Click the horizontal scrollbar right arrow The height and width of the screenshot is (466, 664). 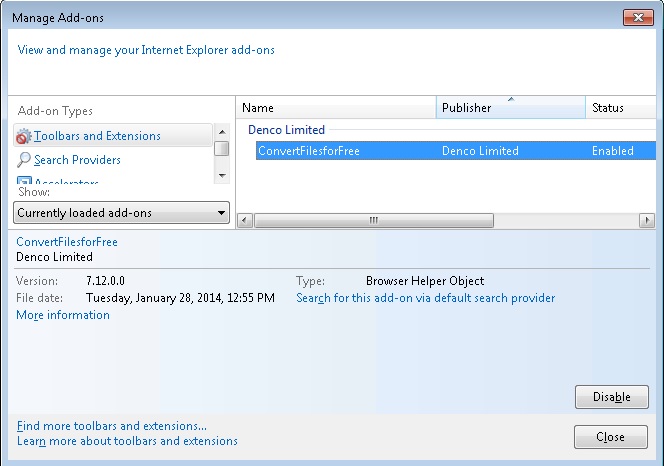pos(647,220)
